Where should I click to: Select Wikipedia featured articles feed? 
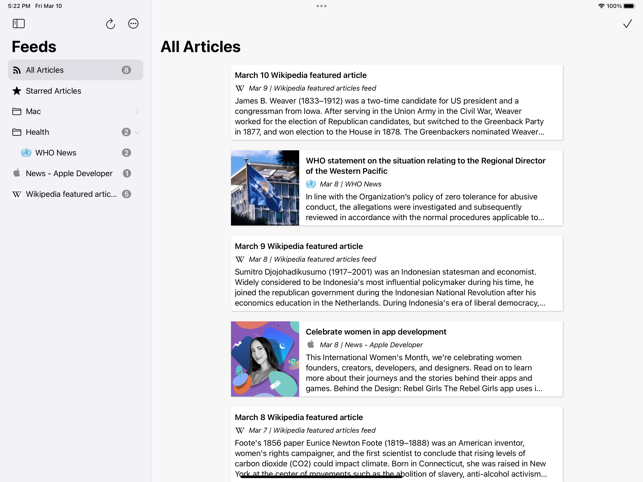[x=75, y=194]
